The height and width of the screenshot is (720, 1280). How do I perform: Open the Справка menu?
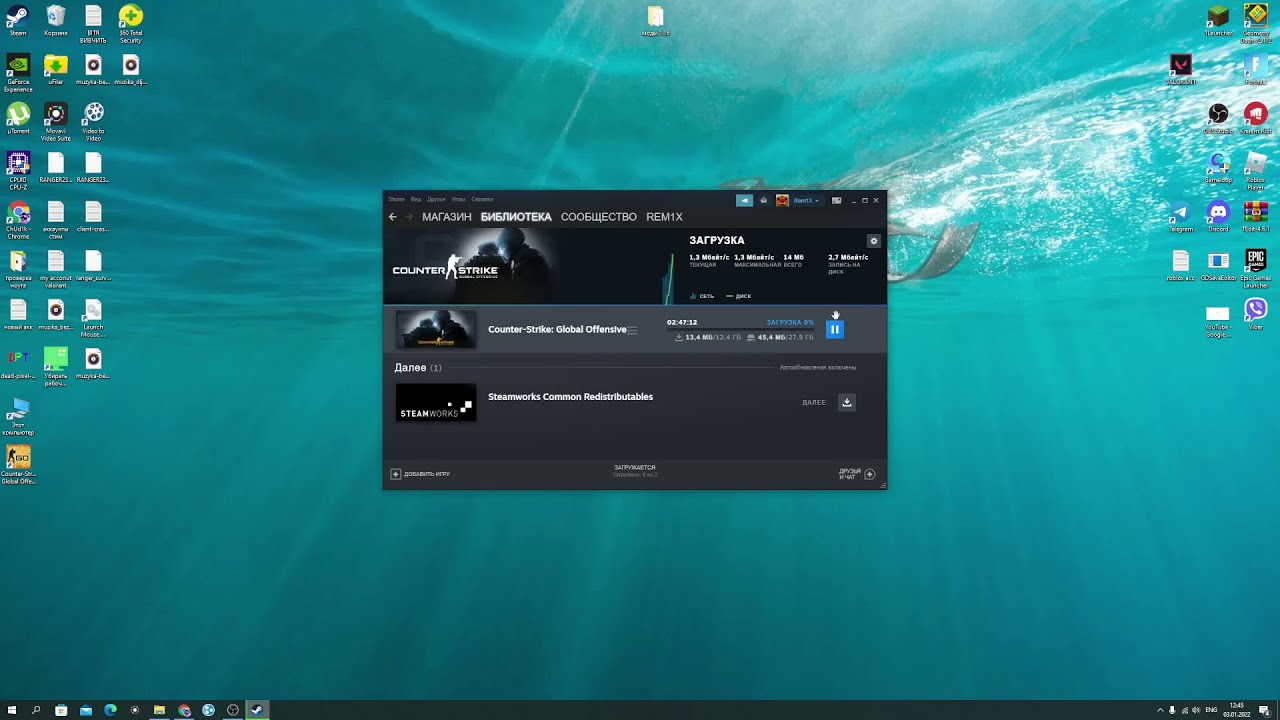pos(482,199)
